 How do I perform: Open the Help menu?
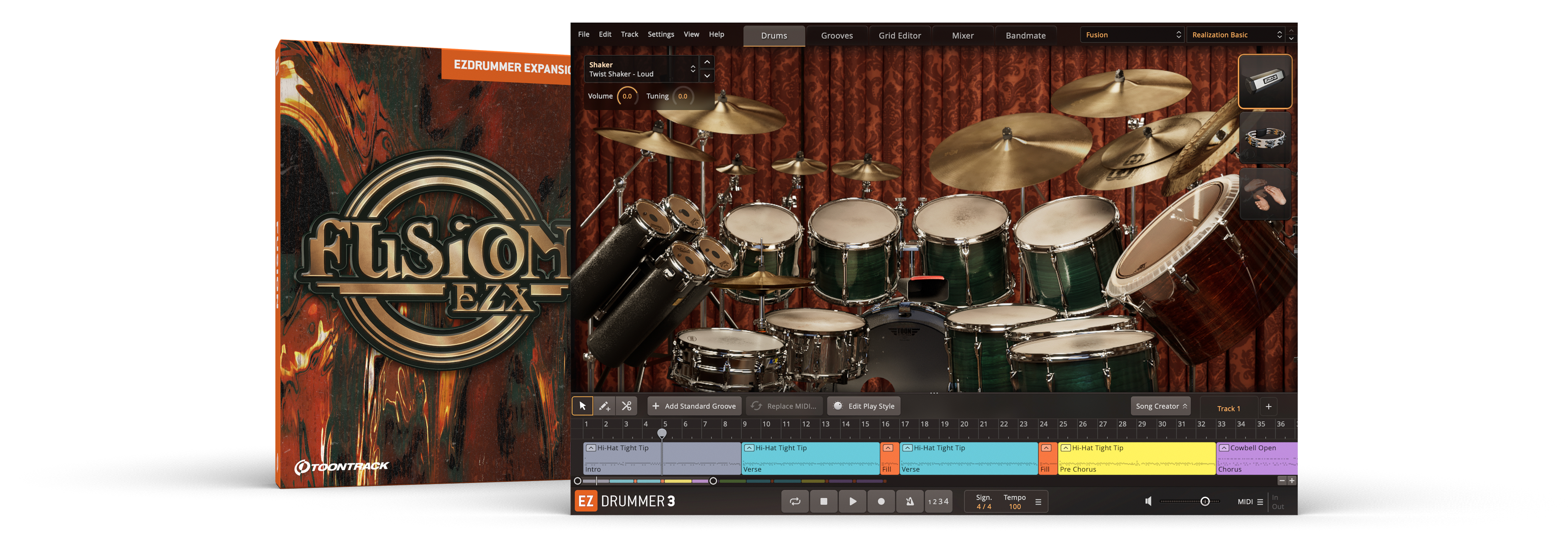click(x=717, y=34)
